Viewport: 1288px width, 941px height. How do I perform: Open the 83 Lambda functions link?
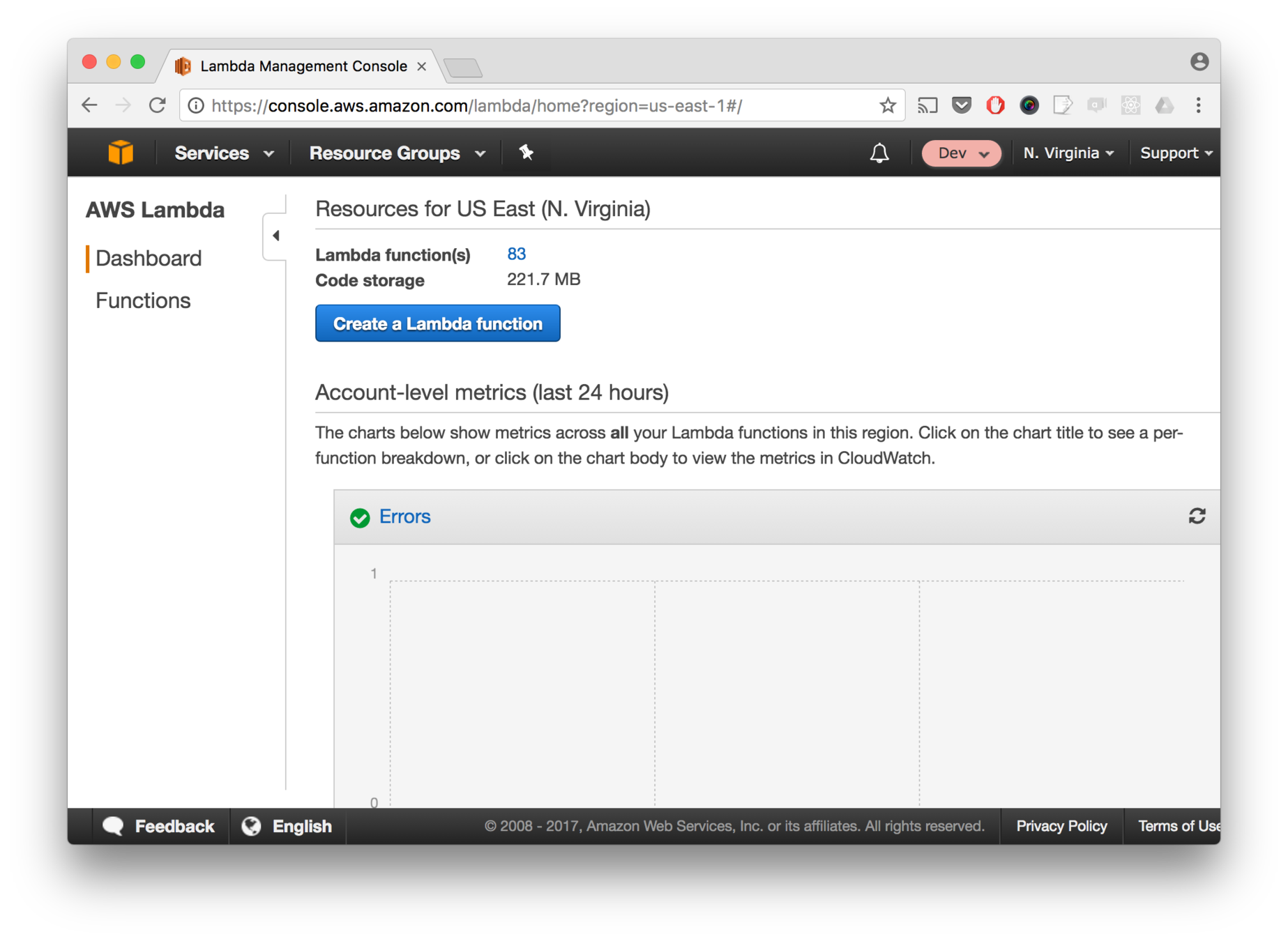(516, 254)
